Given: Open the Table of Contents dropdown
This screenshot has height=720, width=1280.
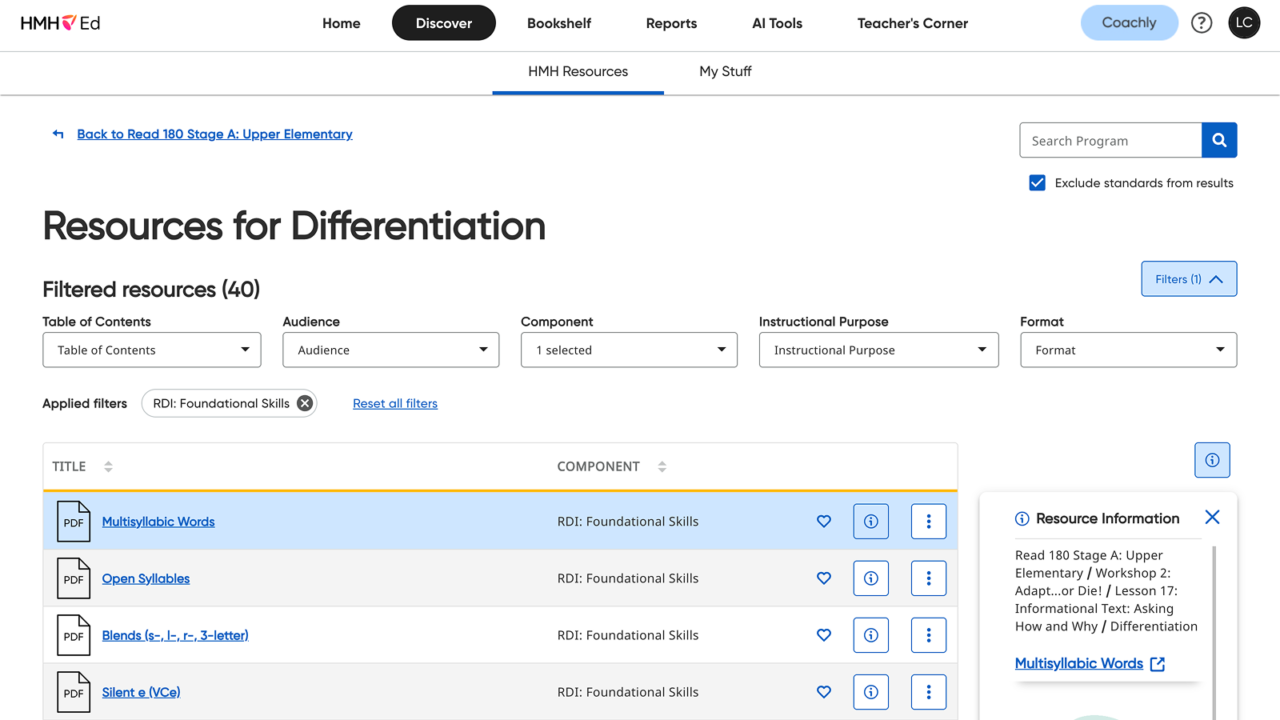Looking at the screenshot, I should pos(151,350).
